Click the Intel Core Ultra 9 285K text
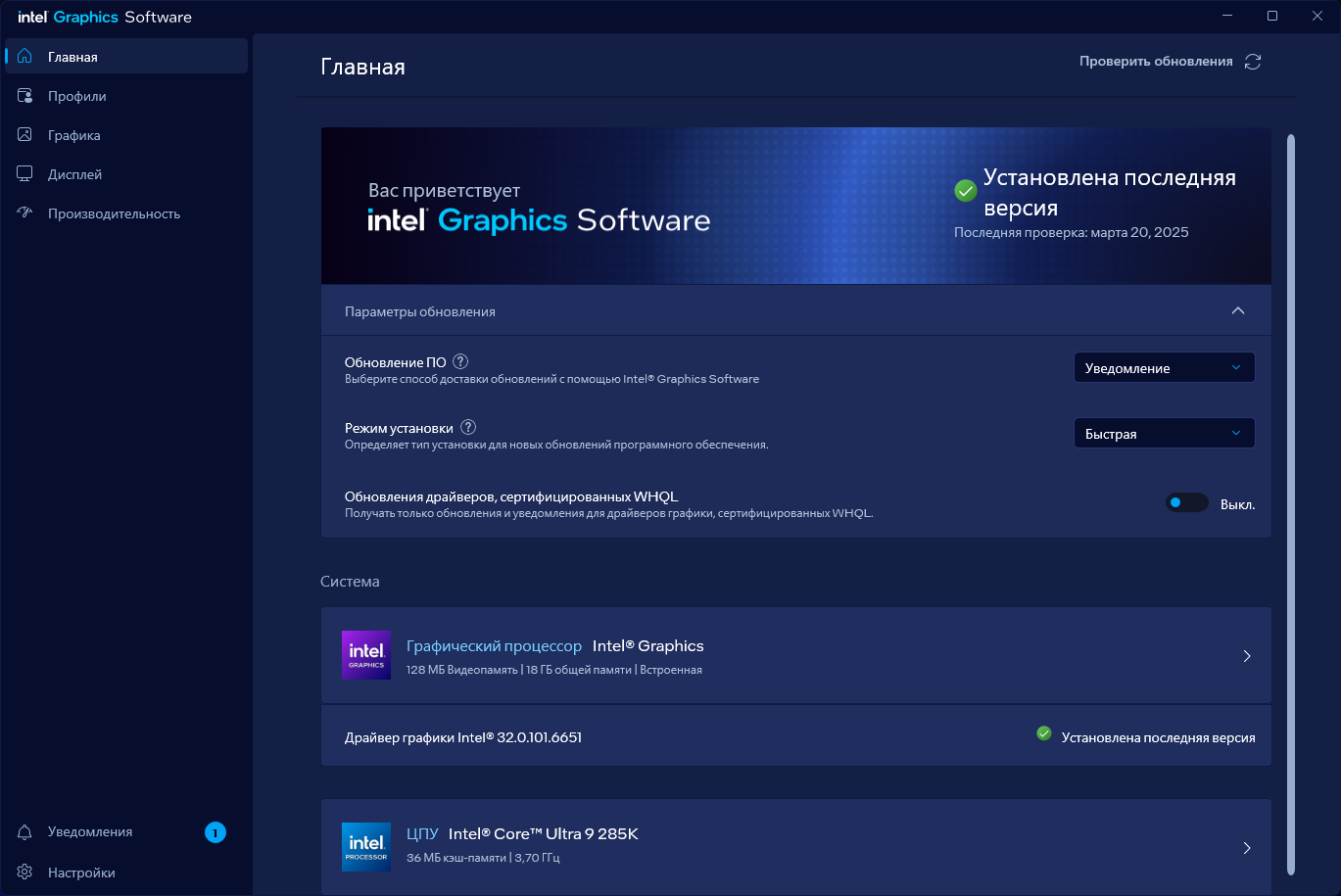Image resolution: width=1341 pixels, height=896 pixels. (544, 834)
